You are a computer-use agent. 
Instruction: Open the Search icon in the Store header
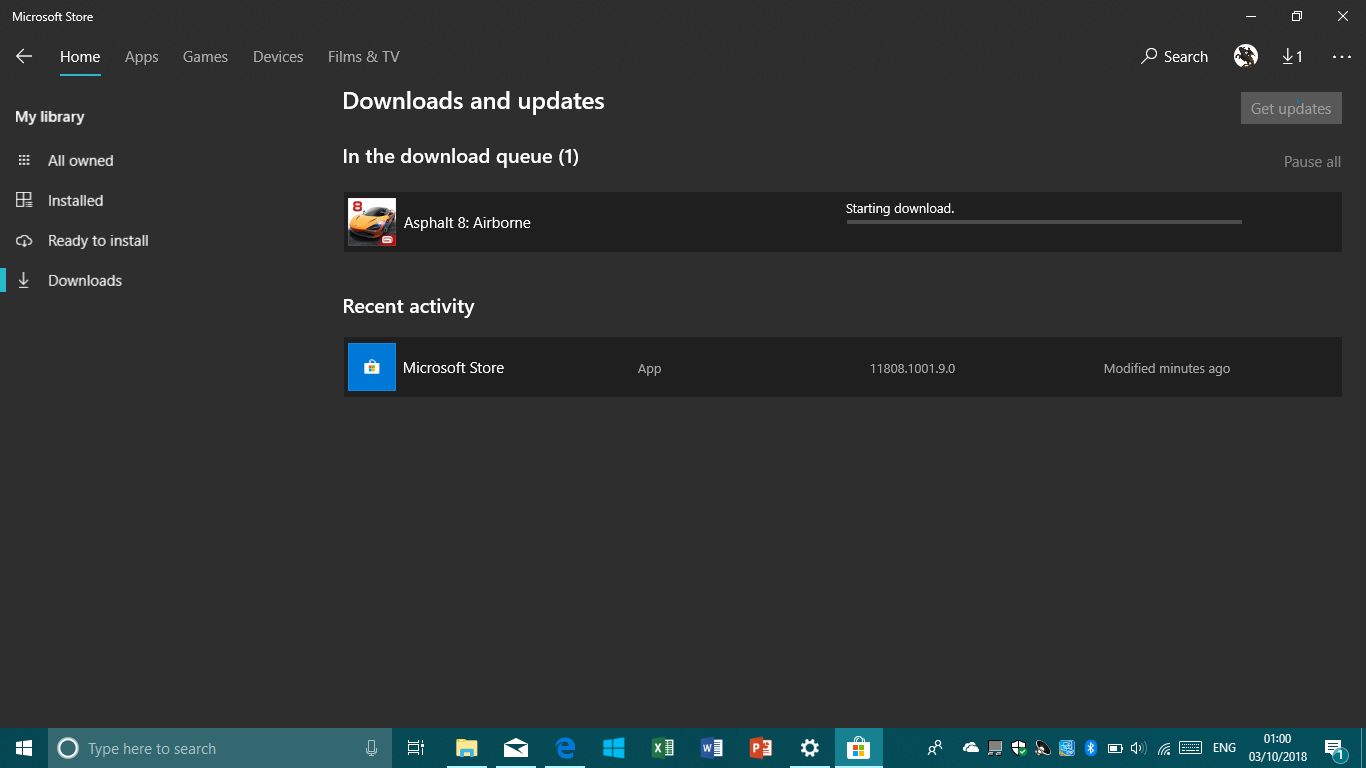(x=1174, y=57)
